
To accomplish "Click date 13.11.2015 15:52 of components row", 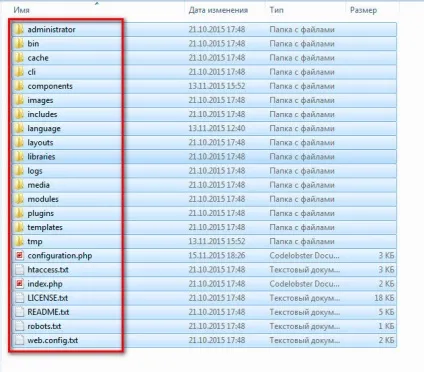I will (217, 86).
